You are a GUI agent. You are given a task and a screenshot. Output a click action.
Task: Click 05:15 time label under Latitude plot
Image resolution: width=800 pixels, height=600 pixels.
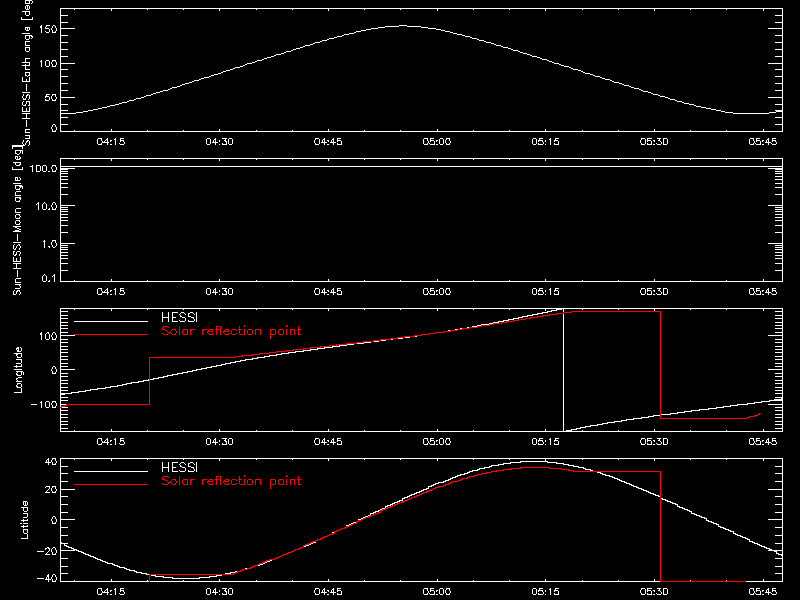pyautogui.click(x=545, y=592)
